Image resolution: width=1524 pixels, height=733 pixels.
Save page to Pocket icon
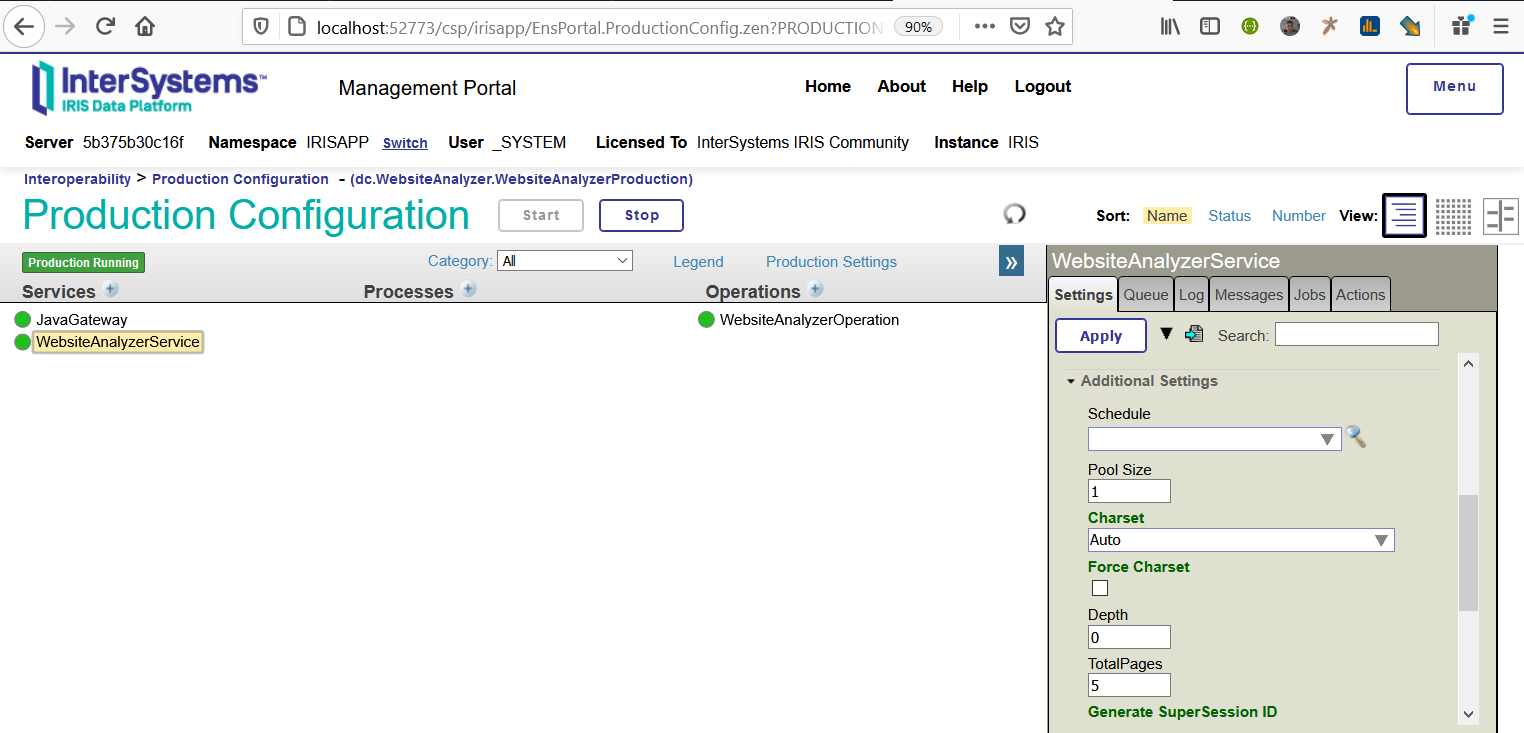pos(1019,27)
